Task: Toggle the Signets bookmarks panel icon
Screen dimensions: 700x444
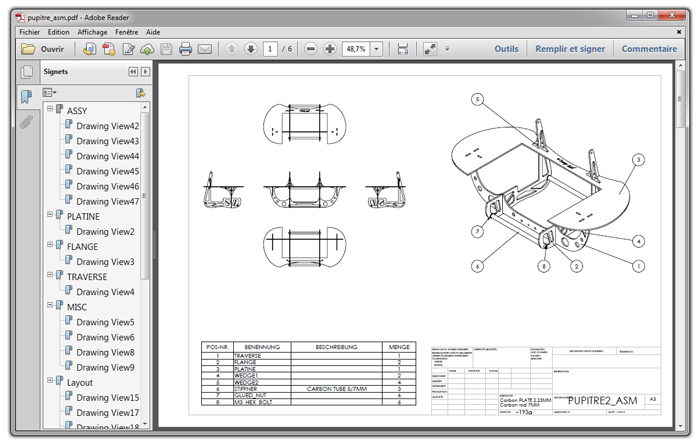Action: coord(27,97)
